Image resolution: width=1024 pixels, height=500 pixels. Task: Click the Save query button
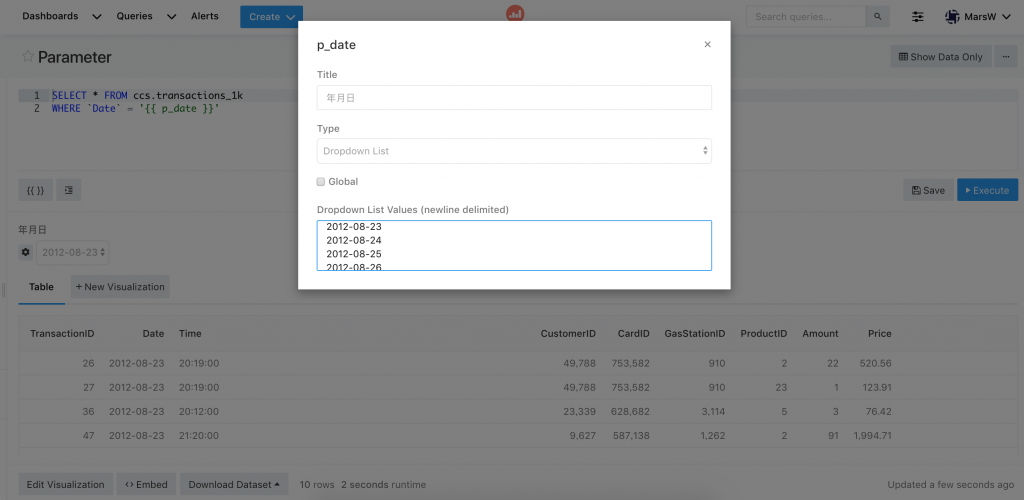(928, 190)
